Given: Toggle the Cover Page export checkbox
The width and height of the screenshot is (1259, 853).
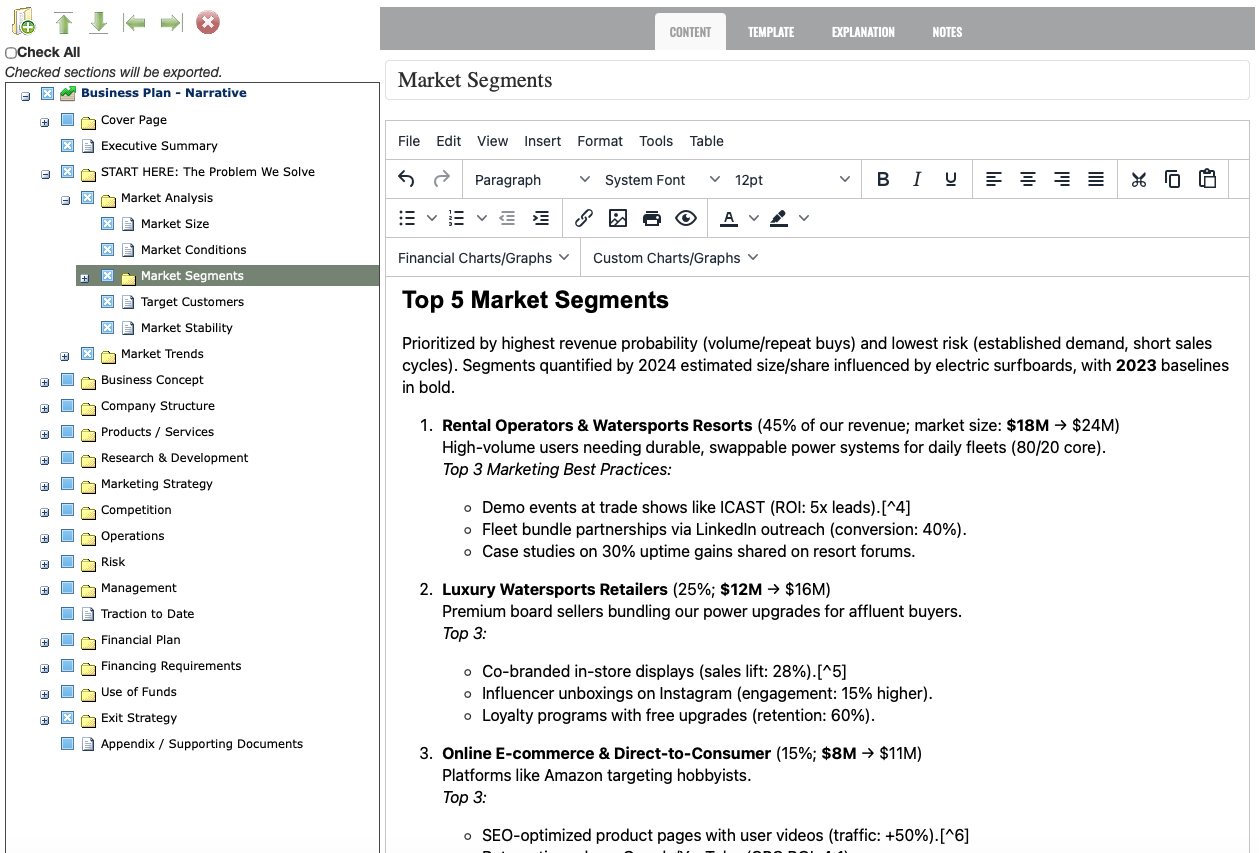Looking at the screenshot, I should (x=67, y=120).
